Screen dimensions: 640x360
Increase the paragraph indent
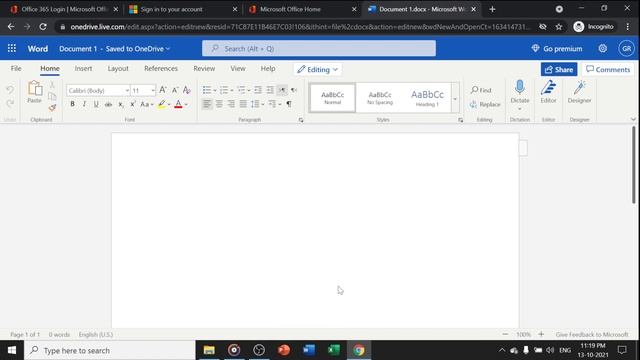point(270,90)
